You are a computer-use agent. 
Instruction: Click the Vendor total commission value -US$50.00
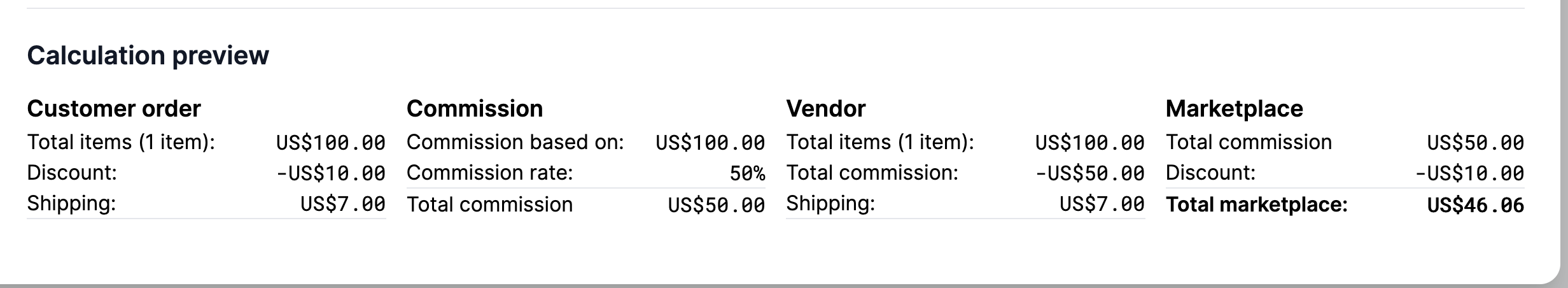pyautogui.click(x=1090, y=173)
